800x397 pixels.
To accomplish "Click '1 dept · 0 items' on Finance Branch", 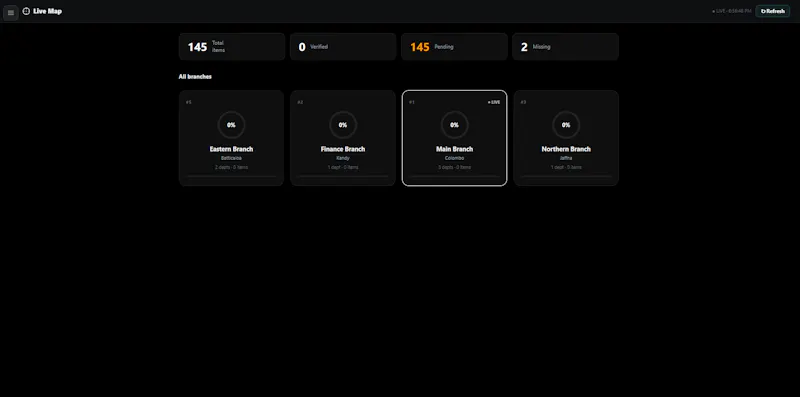I will pos(343,167).
